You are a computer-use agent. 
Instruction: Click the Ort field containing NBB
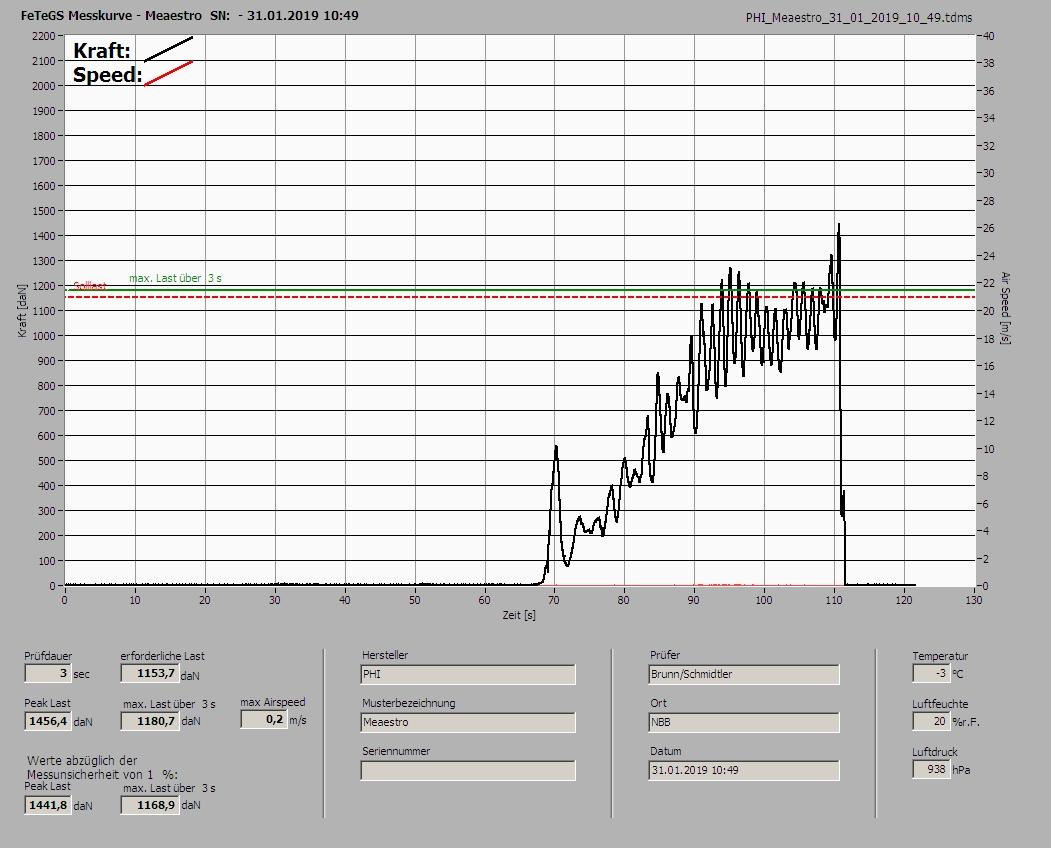click(744, 723)
